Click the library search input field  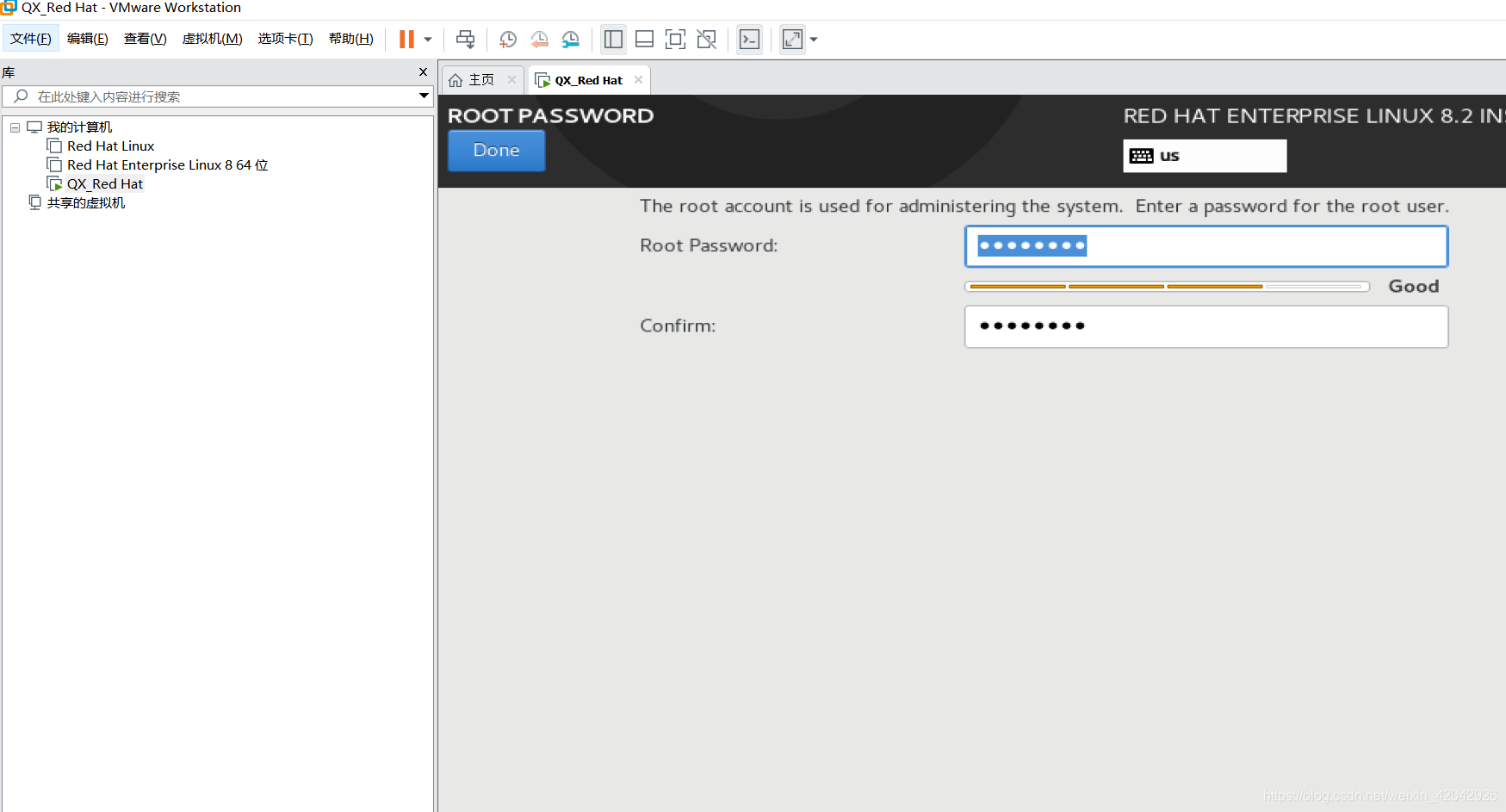click(217, 96)
